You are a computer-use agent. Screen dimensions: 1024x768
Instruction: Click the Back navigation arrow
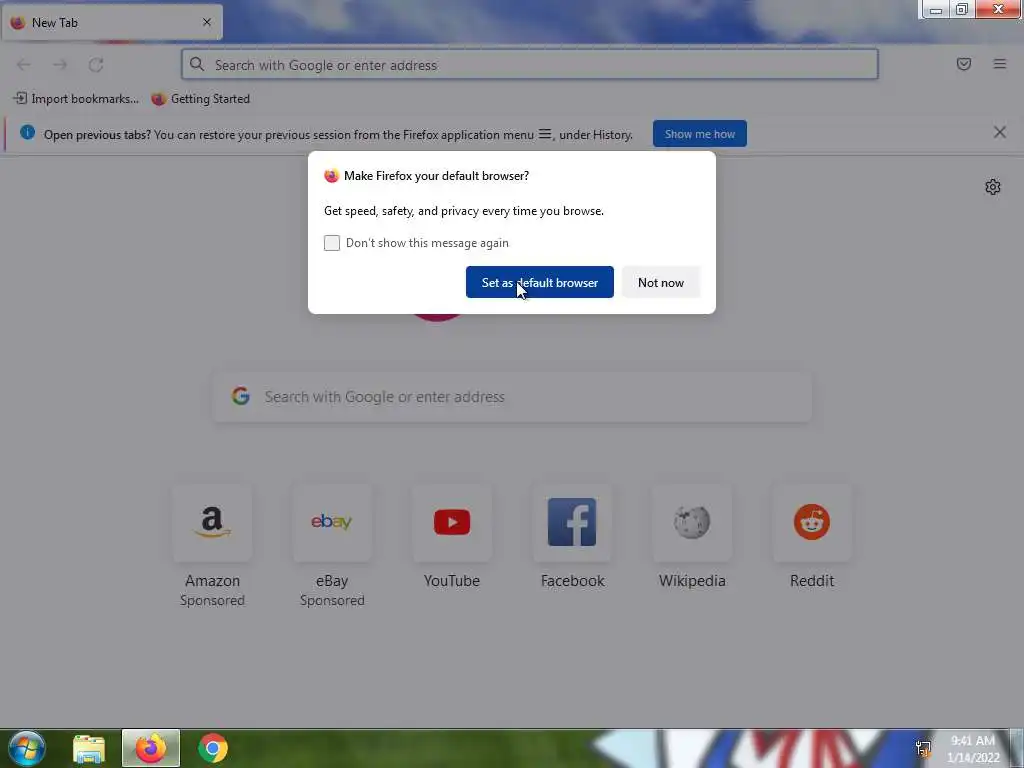pyautogui.click(x=24, y=65)
